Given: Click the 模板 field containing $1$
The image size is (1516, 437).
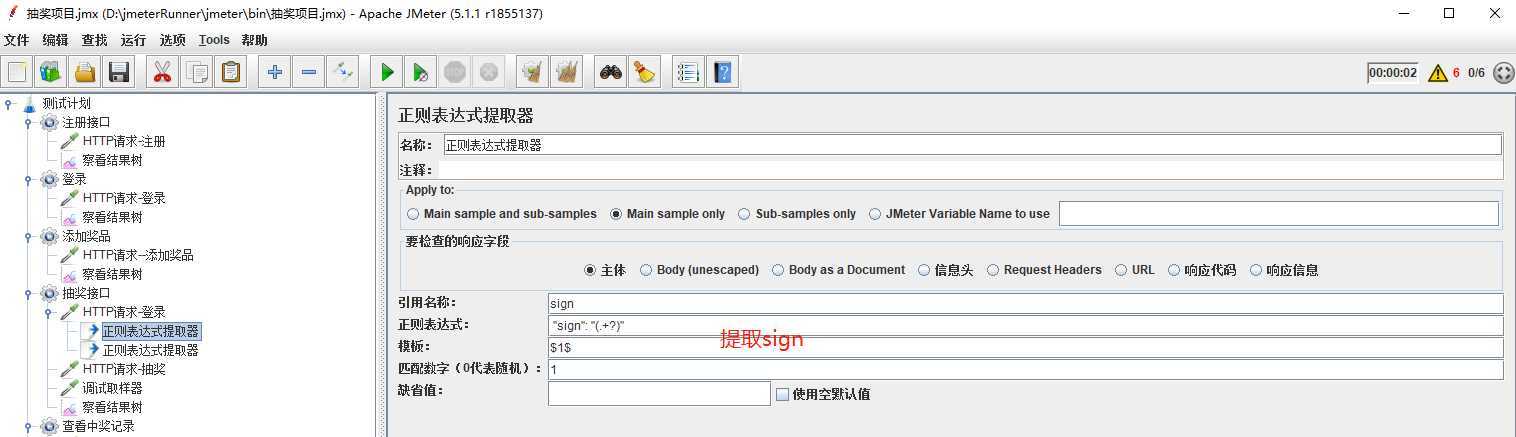Looking at the screenshot, I should click(1025, 347).
